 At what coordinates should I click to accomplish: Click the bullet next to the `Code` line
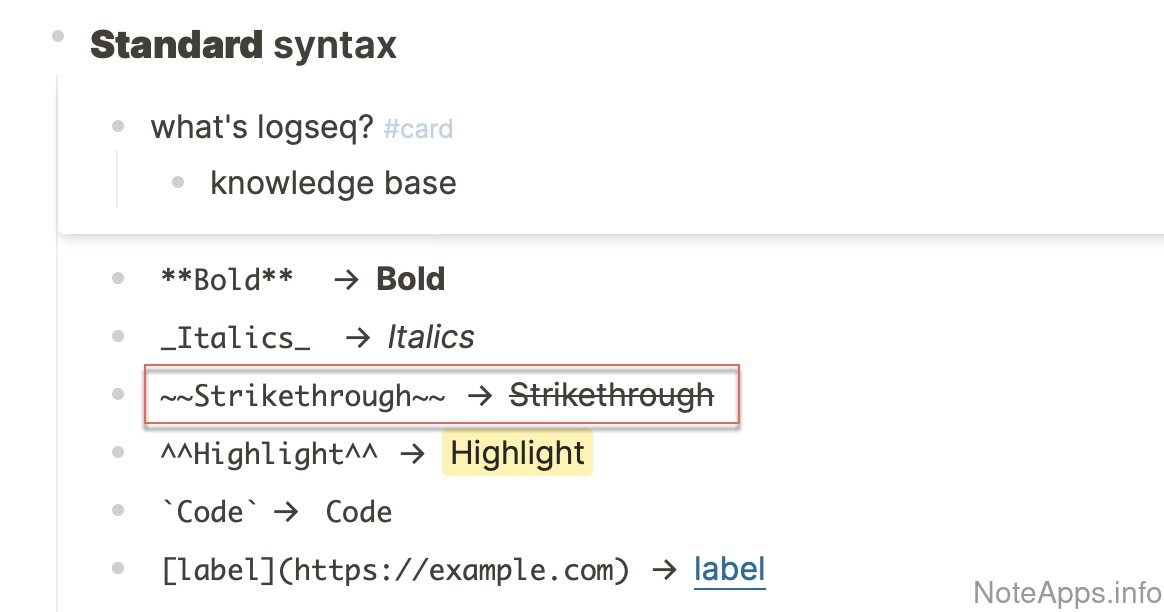[118, 511]
